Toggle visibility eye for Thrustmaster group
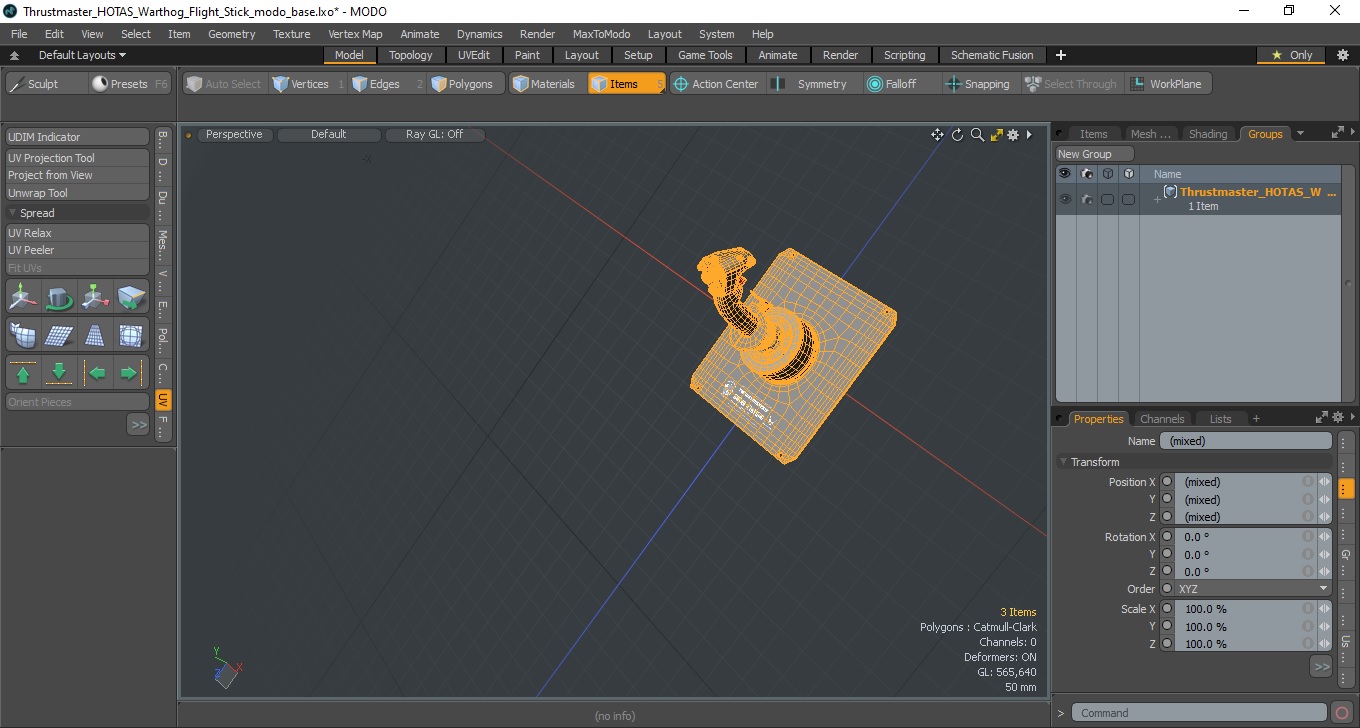Screen dimensions: 1360x728 1065,199
